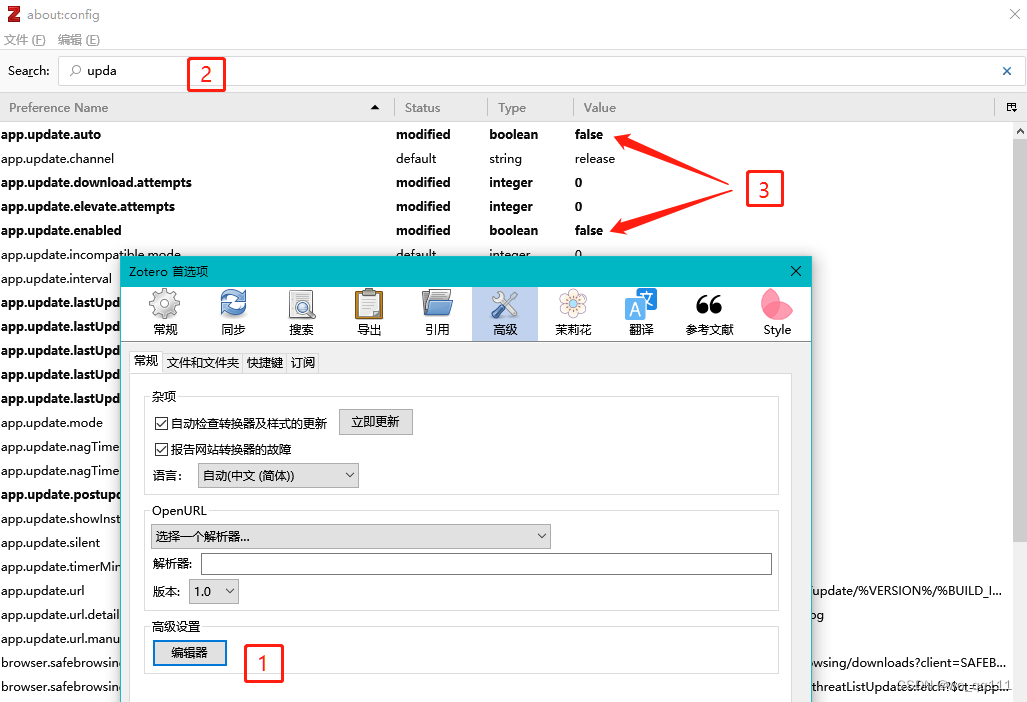Toggle 自动检查转换器及样式的更新 checkbox
Viewport: 1027px width, 702px height.
(x=161, y=424)
